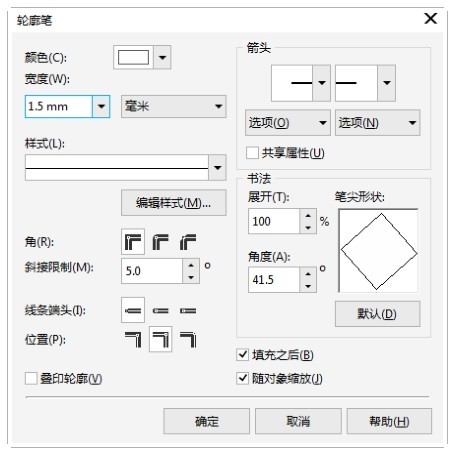
Task: Open the 毫米 unit dropdown
Action: (174, 106)
